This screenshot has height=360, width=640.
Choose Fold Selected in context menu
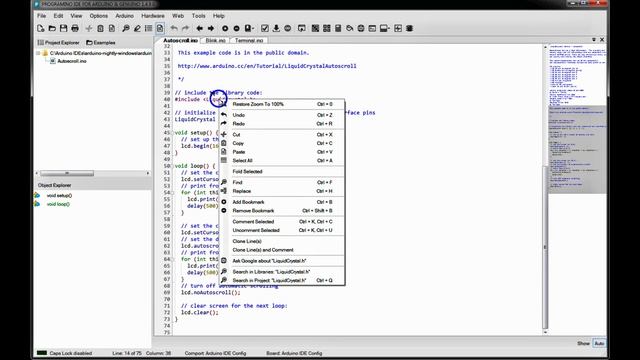tap(282, 171)
